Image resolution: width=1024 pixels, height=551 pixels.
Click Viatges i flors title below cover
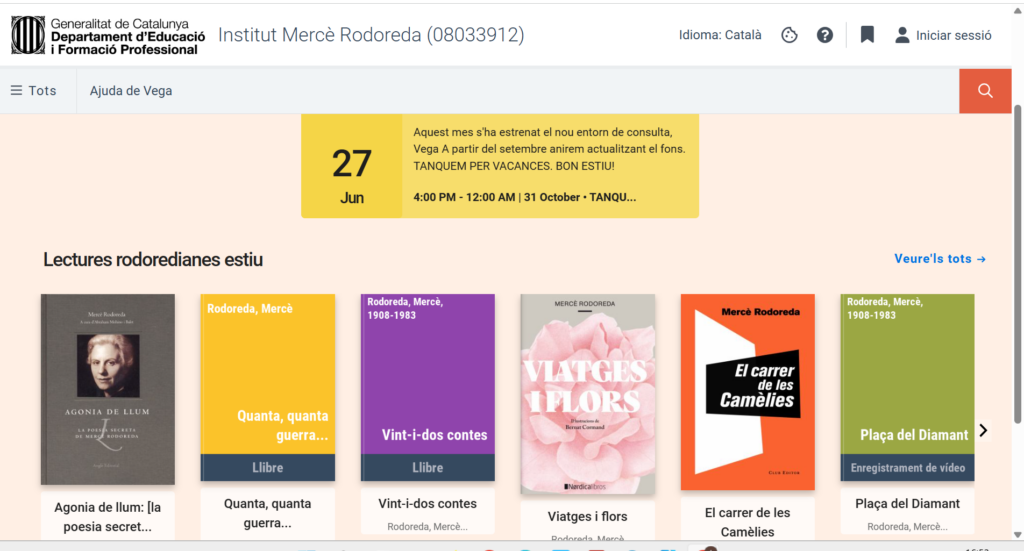588,516
